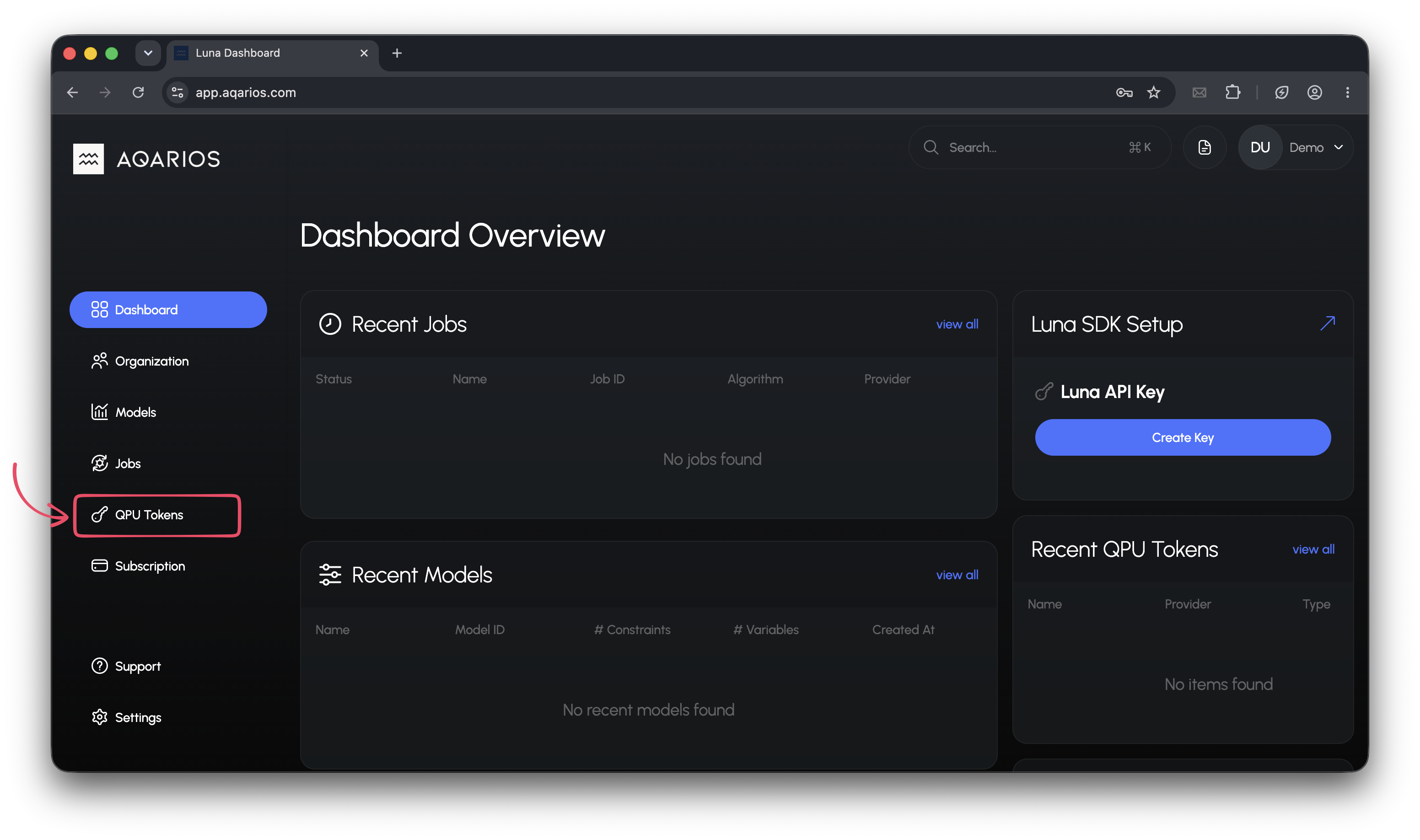This screenshot has width=1420, height=840.
Task: Click the Luna API Key key icon
Action: [1043, 392]
